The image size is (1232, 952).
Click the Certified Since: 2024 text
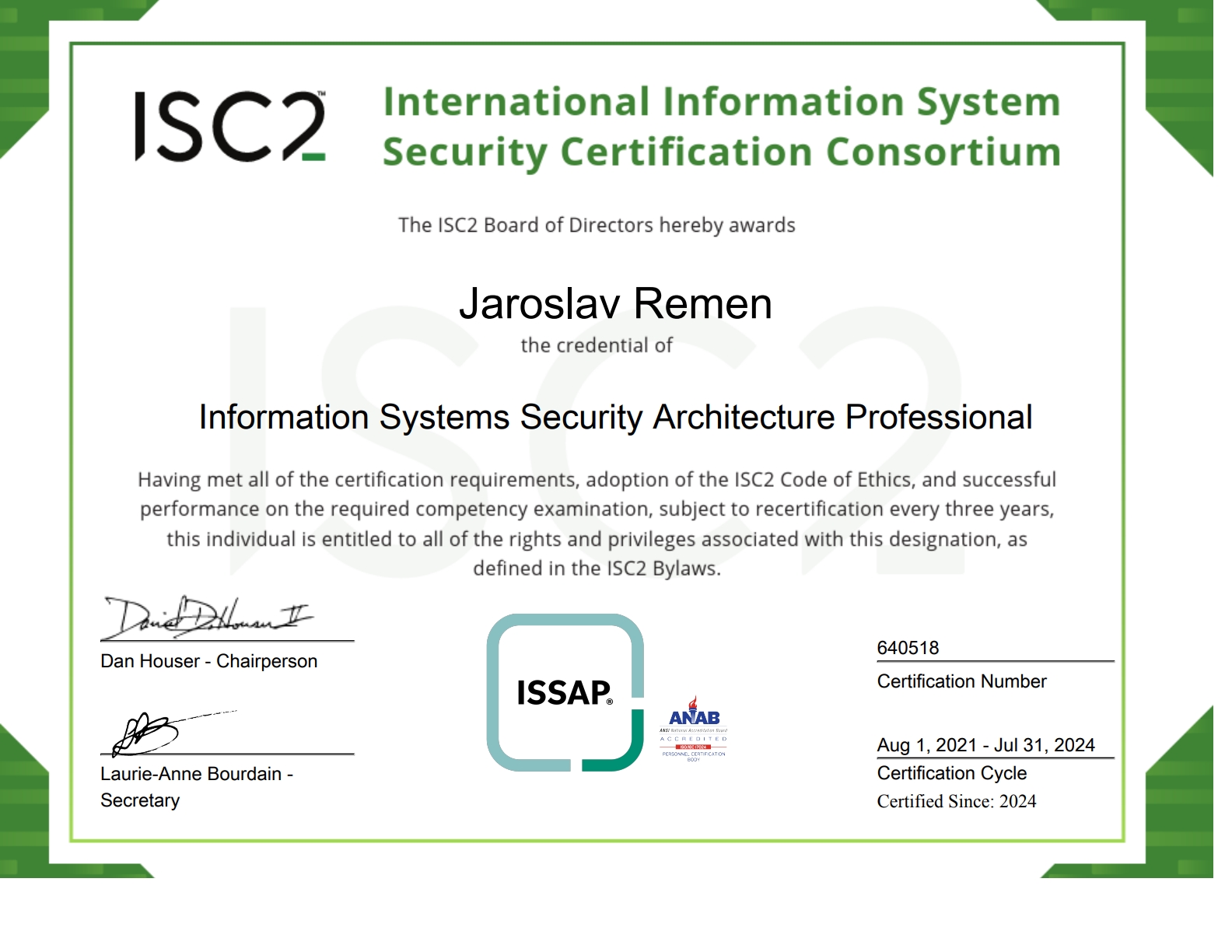pyautogui.click(x=956, y=802)
